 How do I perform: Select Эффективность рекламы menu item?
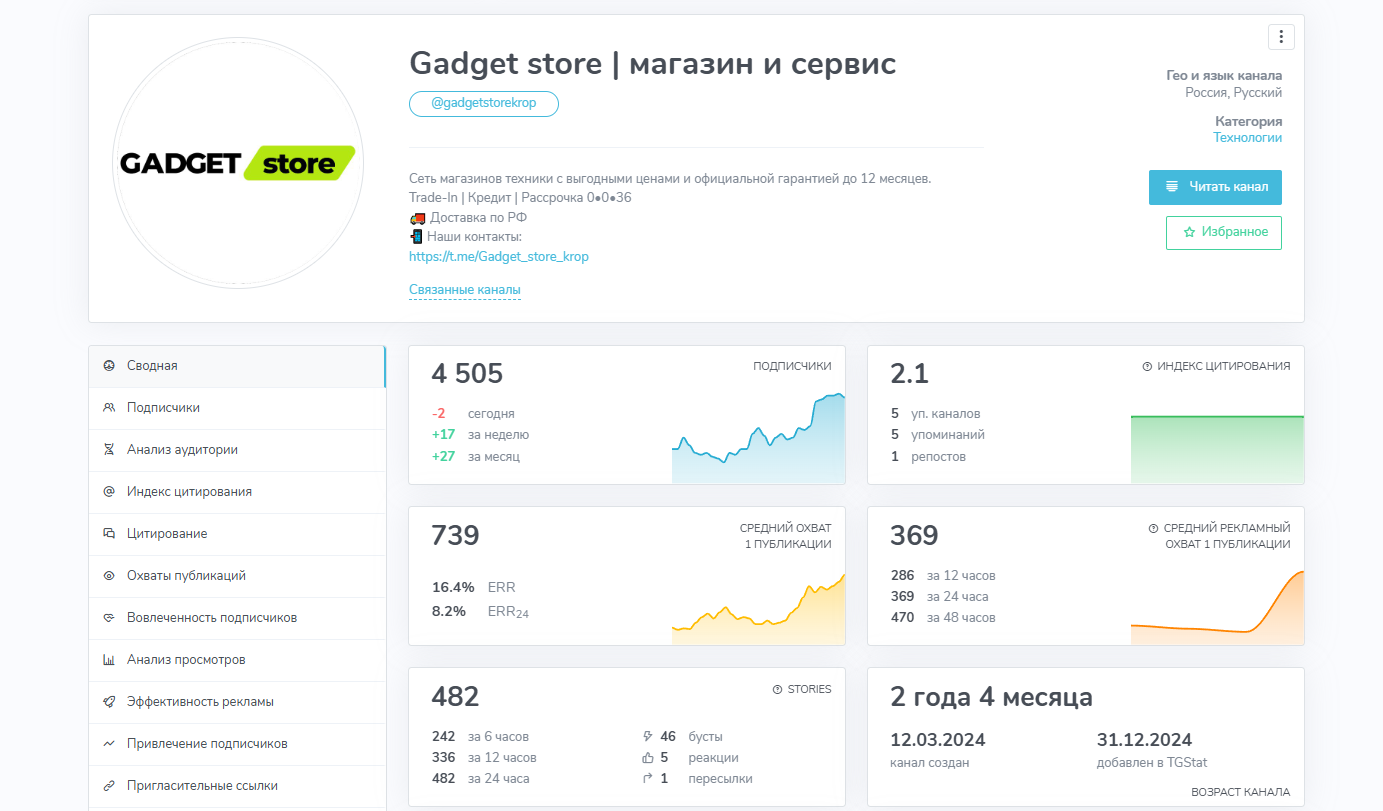(x=237, y=702)
